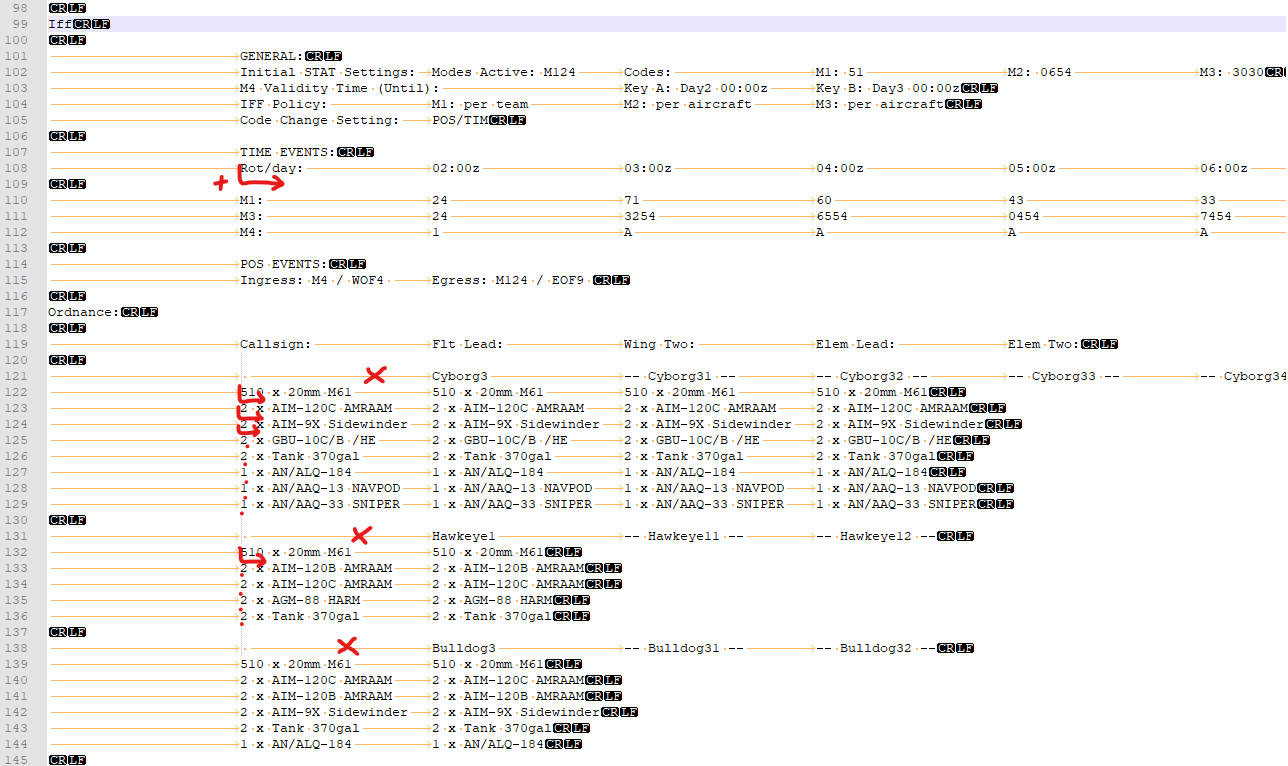This screenshot has height=766, width=1288.
Task: Click the 'Elem Two:' column header
Action: click(1044, 344)
